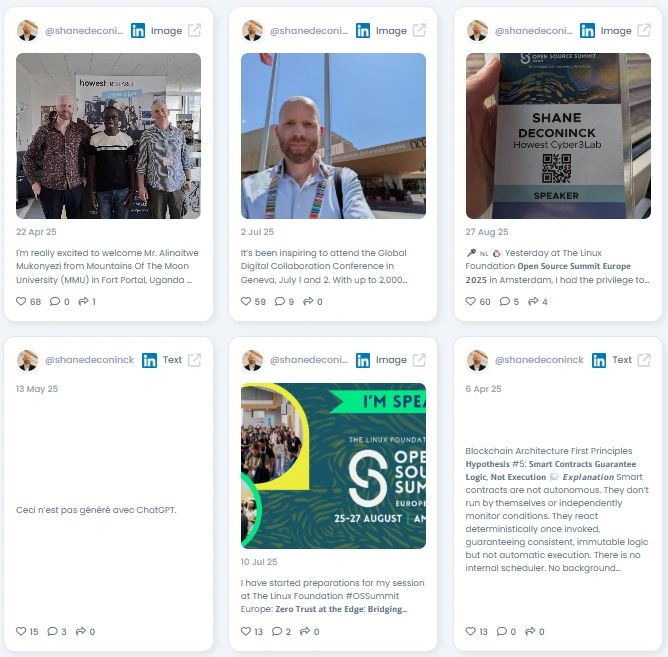Click comment icon with 2 comments on 10 Jul post
The width and height of the screenshot is (668, 657).
pos(277,631)
